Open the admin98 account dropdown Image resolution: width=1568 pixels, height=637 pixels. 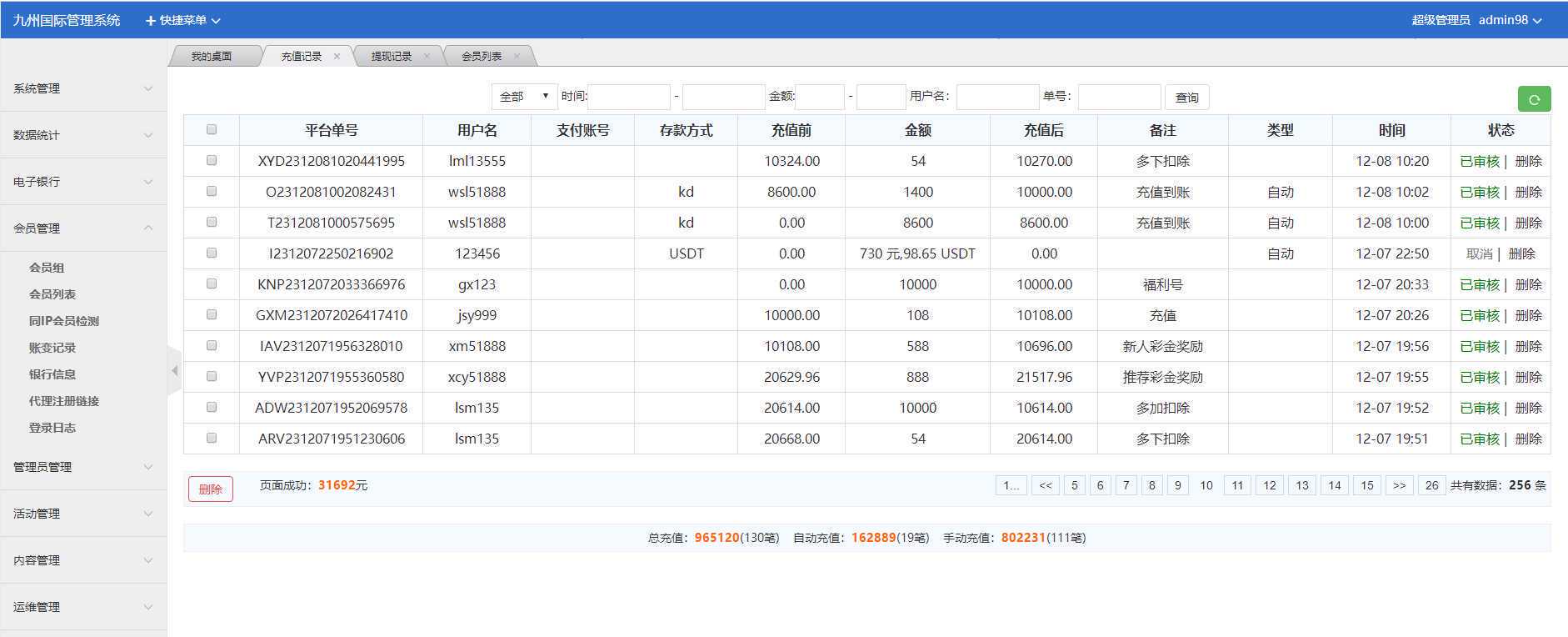1510,20
